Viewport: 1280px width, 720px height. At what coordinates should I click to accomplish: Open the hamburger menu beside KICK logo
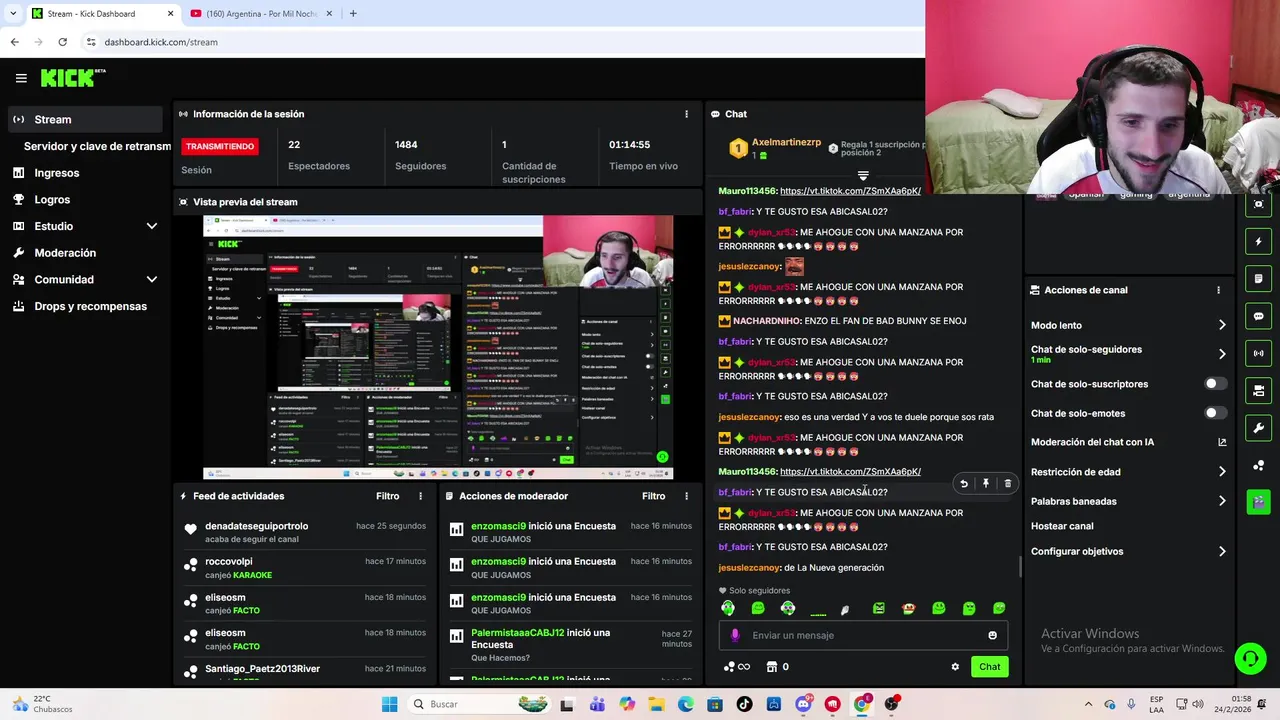(x=21, y=78)
